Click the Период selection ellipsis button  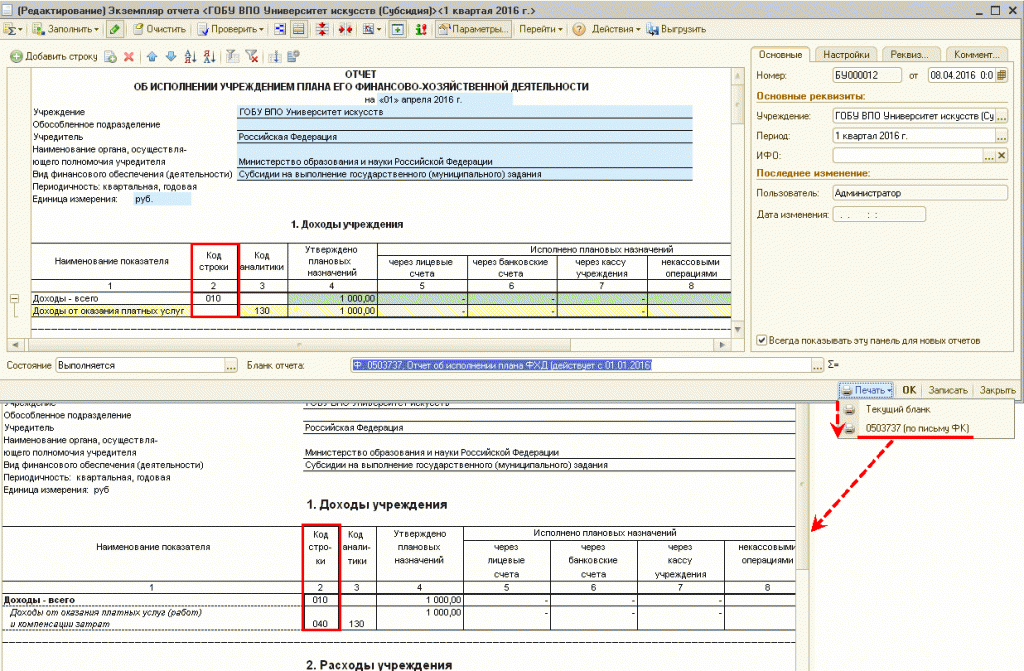(x=1002, y=135)
